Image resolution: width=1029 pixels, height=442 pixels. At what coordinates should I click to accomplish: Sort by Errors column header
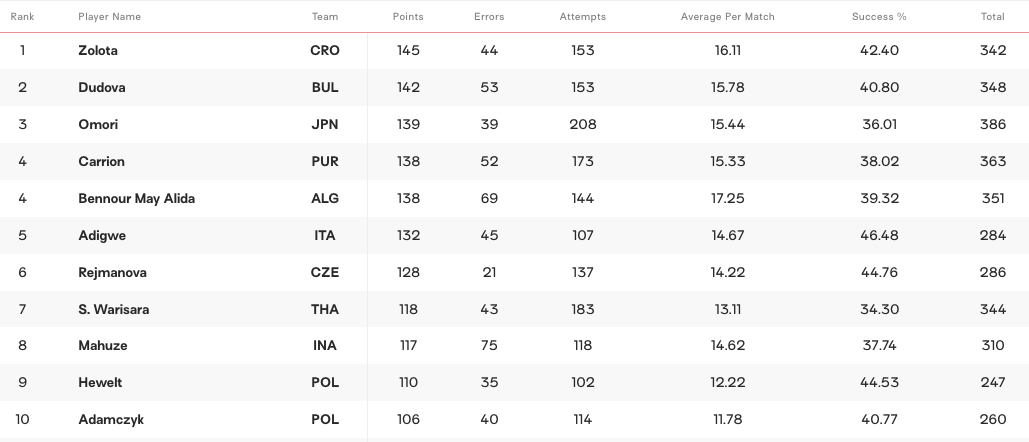pos(489,17)
